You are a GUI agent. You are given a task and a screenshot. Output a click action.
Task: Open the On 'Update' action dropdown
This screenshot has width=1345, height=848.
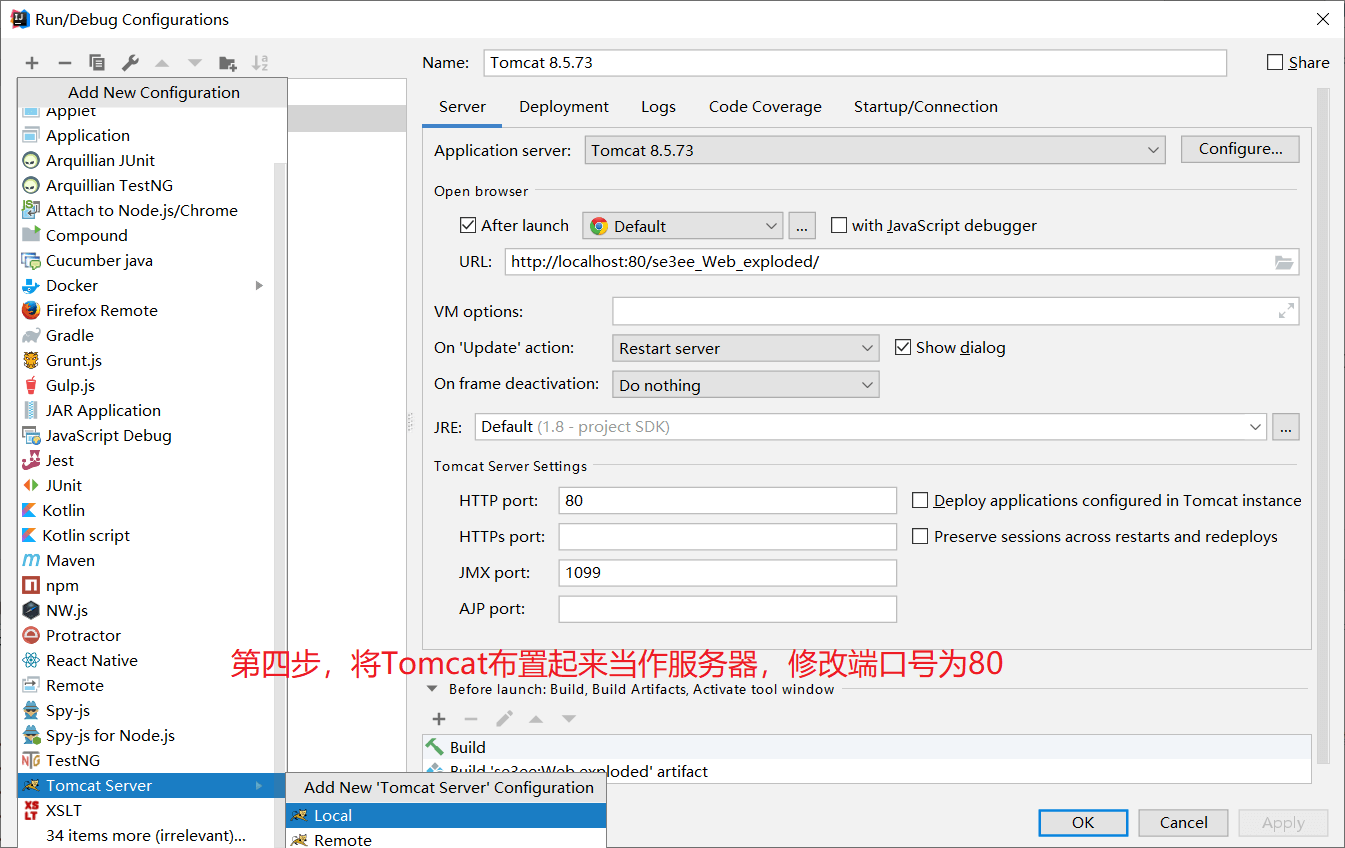tap(746, 348)
